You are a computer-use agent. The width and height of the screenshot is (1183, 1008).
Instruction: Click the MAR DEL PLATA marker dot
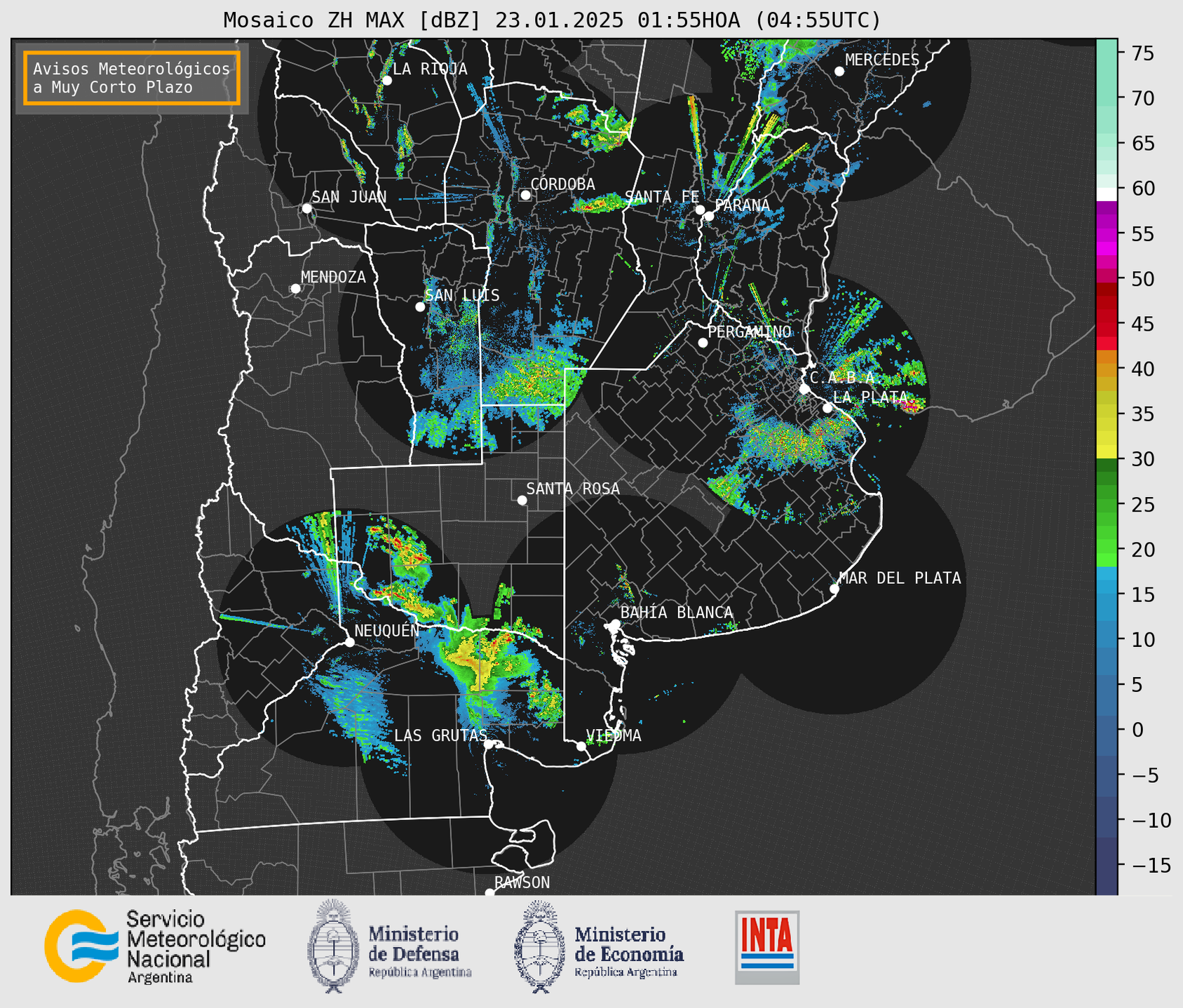[834, 589]
